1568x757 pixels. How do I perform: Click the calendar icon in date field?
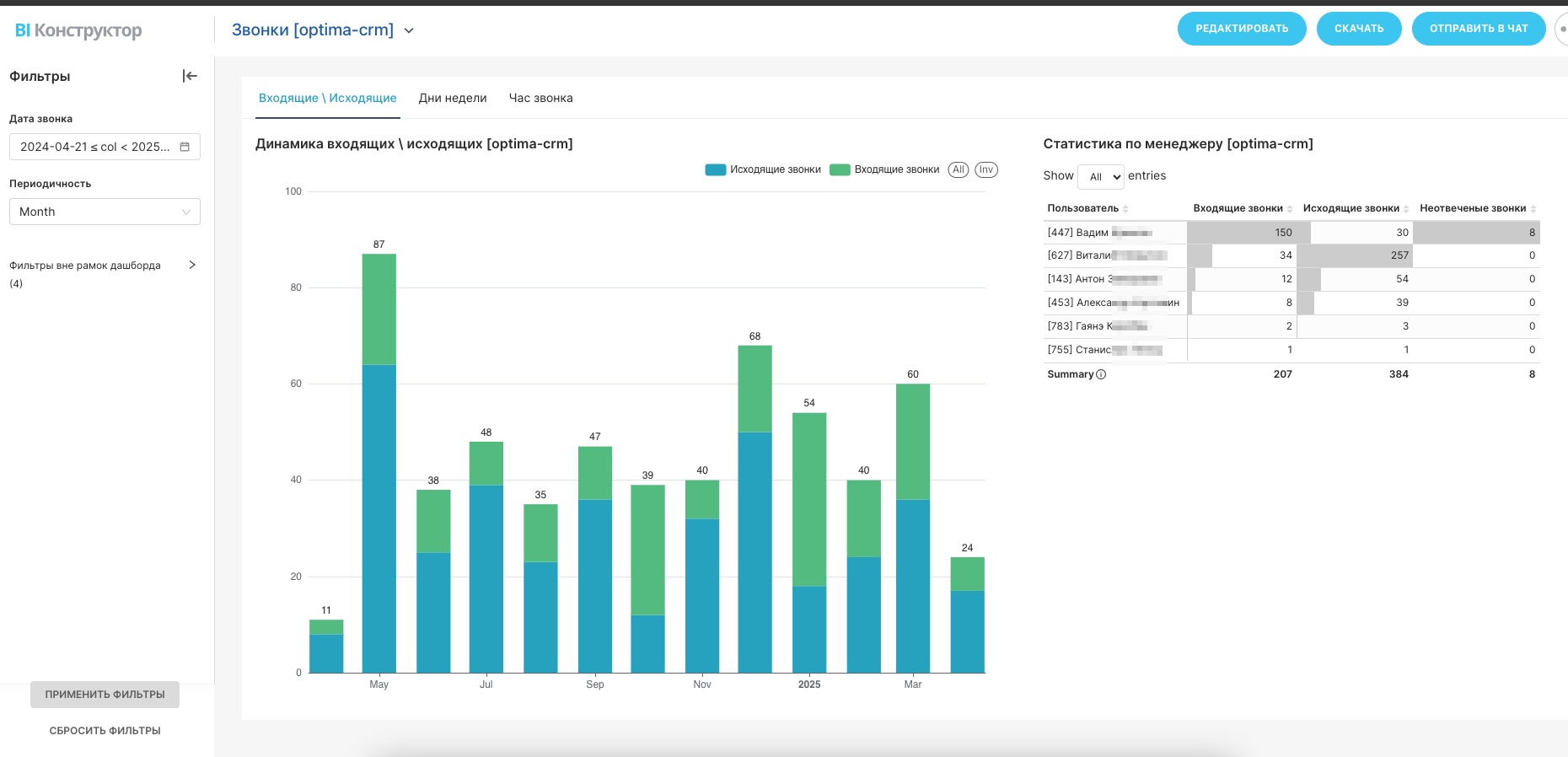coord(185,147)
